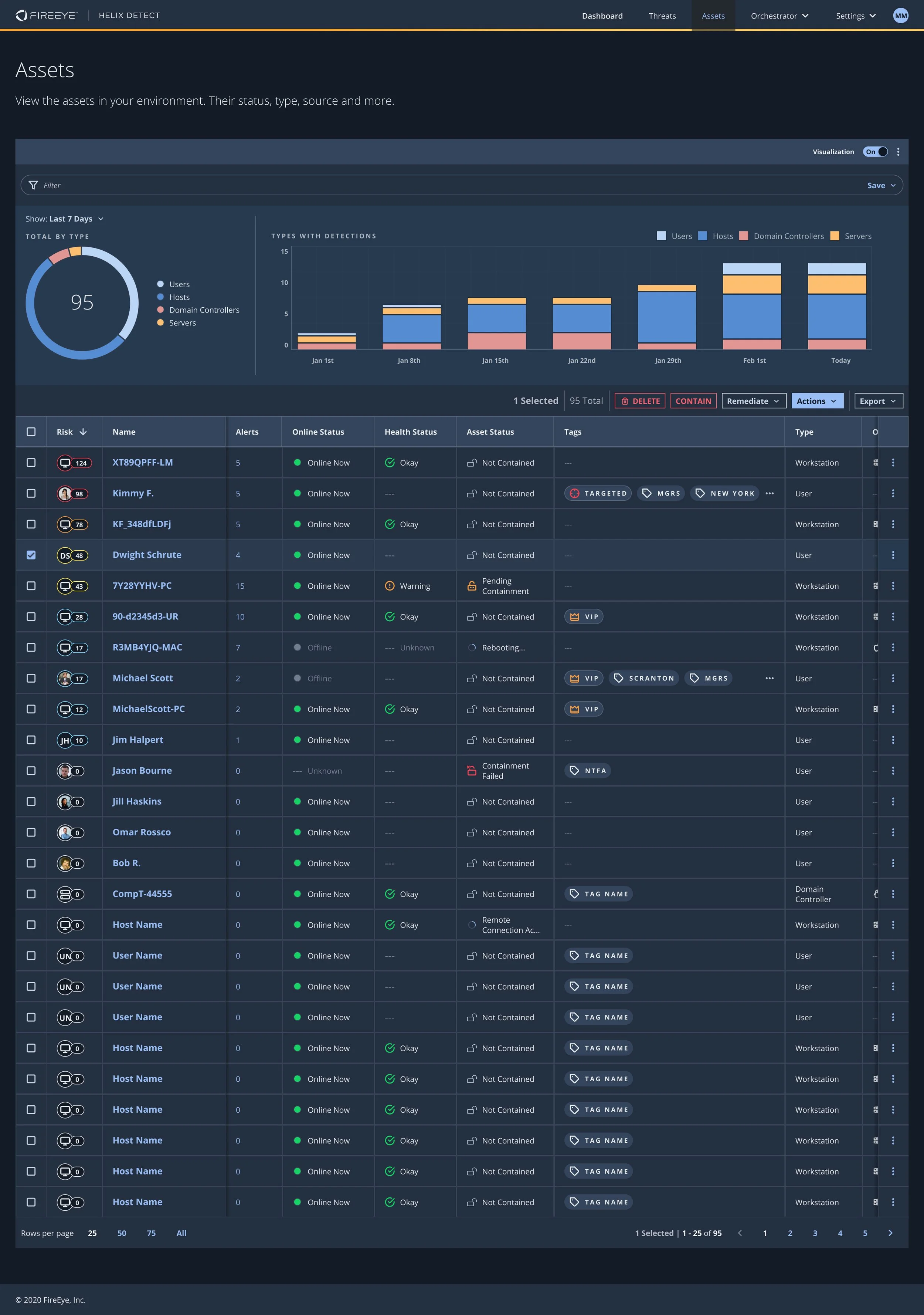The image size is (924, 1315).
Task: Deselect the Dwight Schrute row checkbox
Action: [31, 554]
